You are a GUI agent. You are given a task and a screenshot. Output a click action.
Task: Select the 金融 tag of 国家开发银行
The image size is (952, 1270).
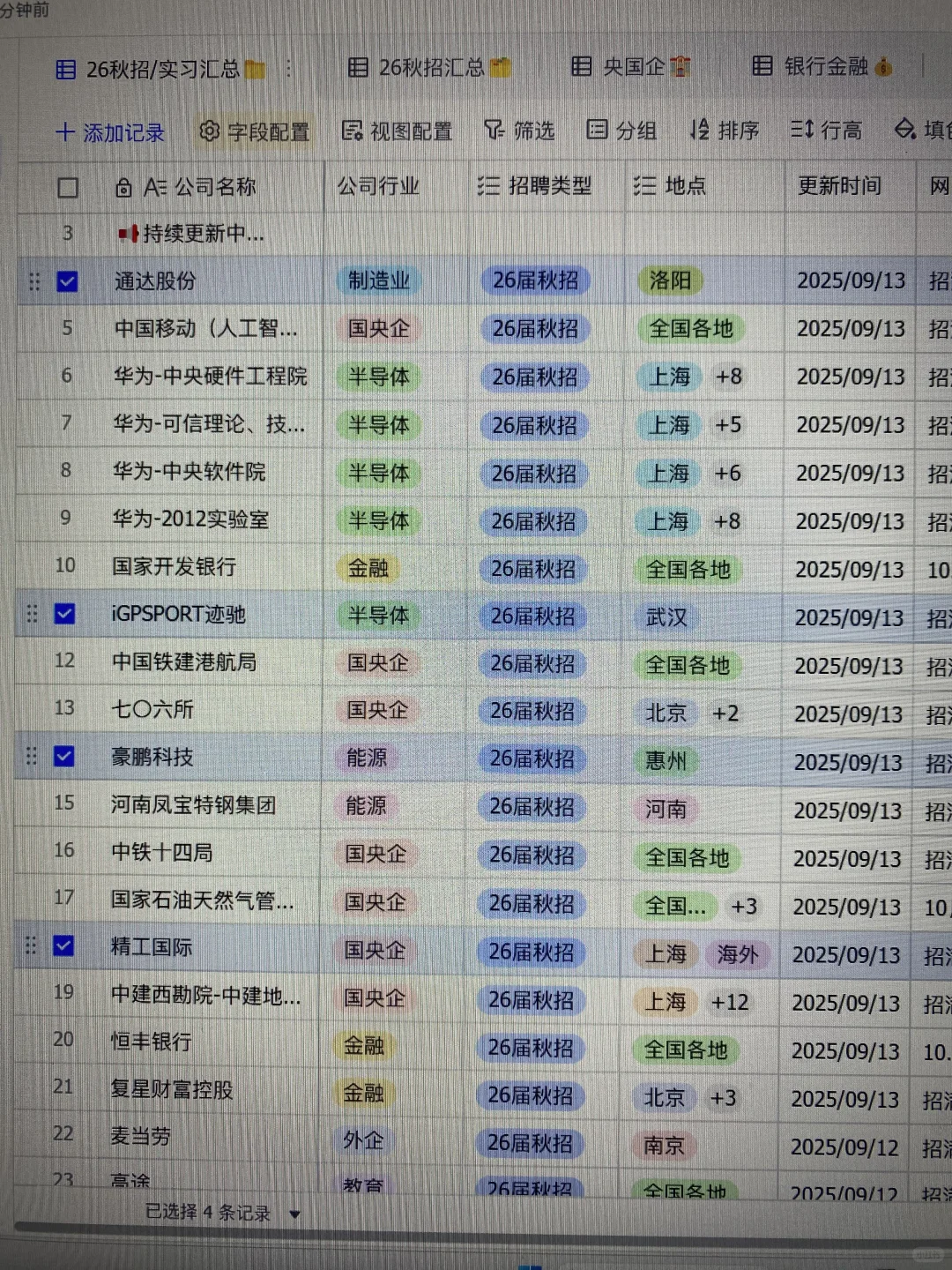click(x=368, y=568)
